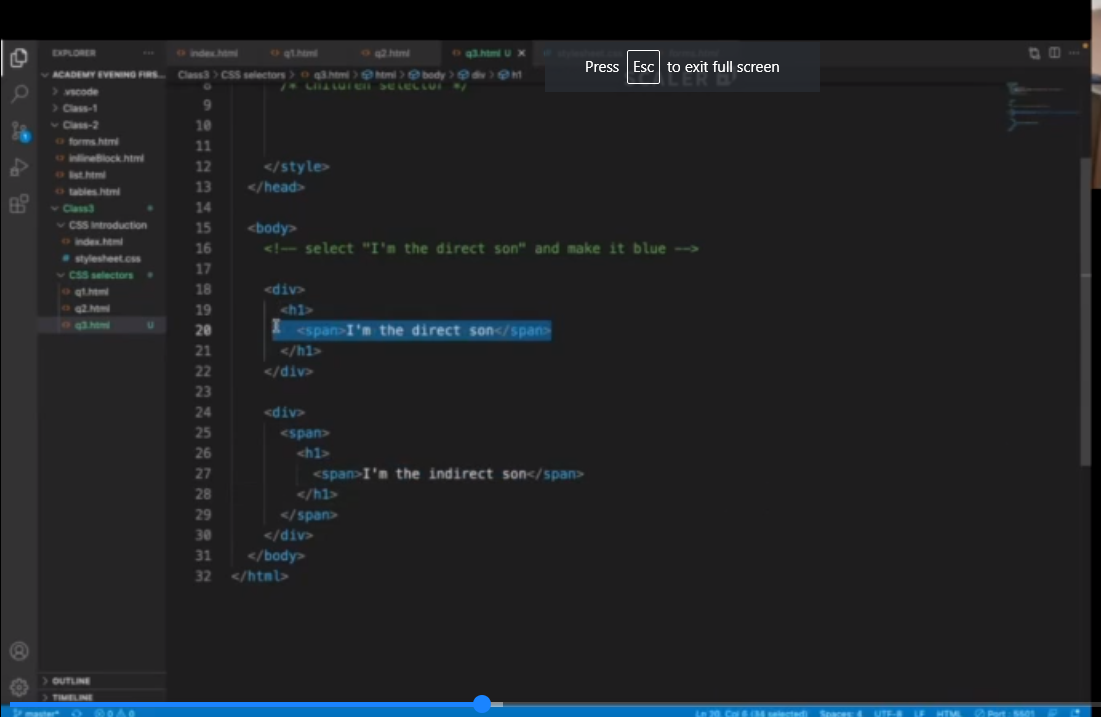Click the body breadcrumb item
The width and height of the screenshot is (1101, 717).
click(433, 75)
